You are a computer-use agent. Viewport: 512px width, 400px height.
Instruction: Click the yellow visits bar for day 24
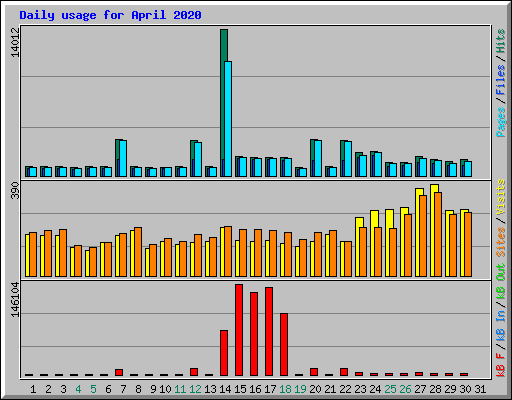coord(373,243)
